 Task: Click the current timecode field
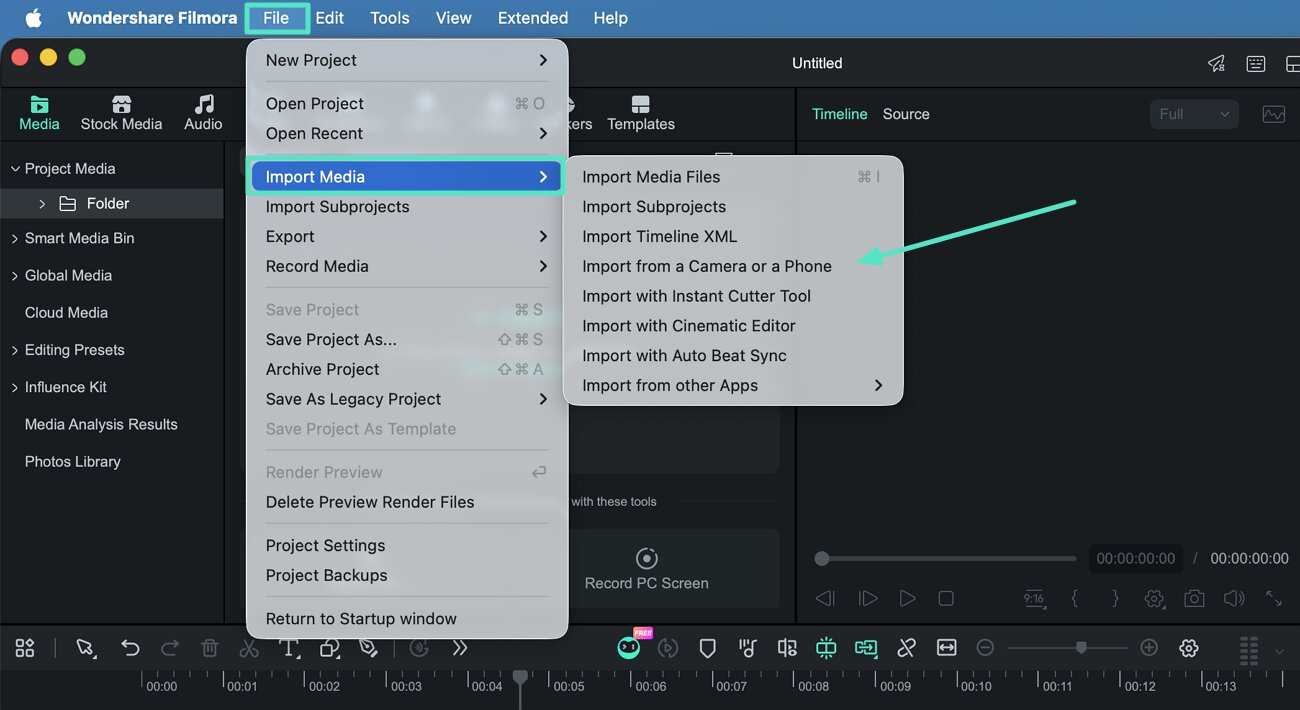click(x=1135, y=558)
